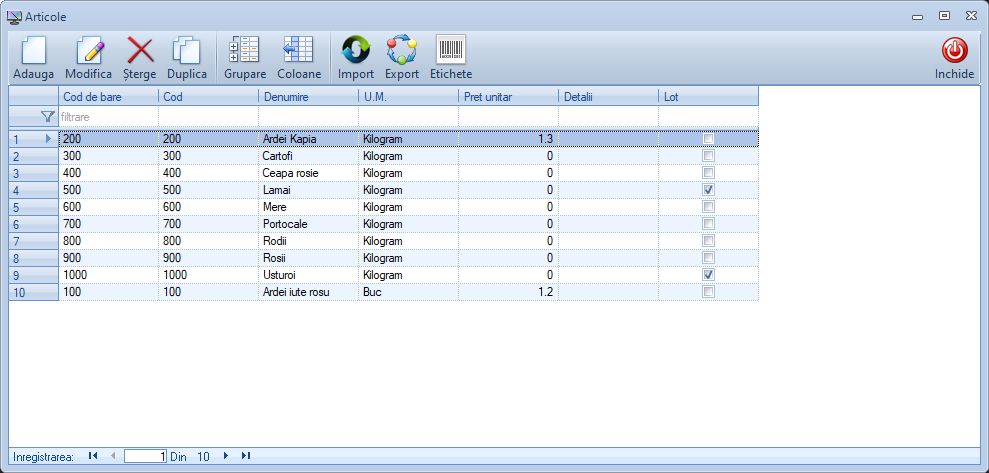Uncheck the Lot checkbox for Lamai

[708, 190]
